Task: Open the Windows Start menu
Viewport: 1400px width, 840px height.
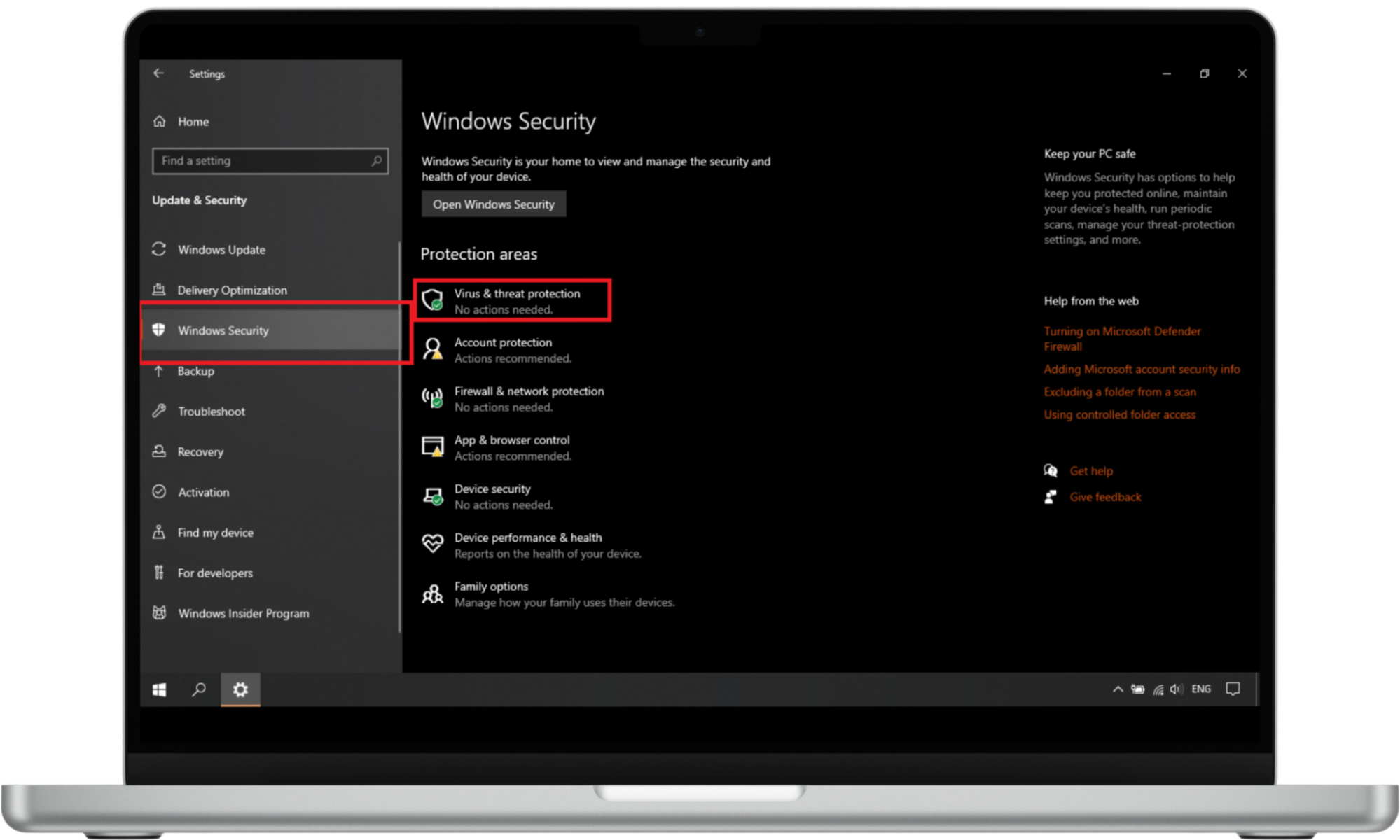Action: (160, 689)
